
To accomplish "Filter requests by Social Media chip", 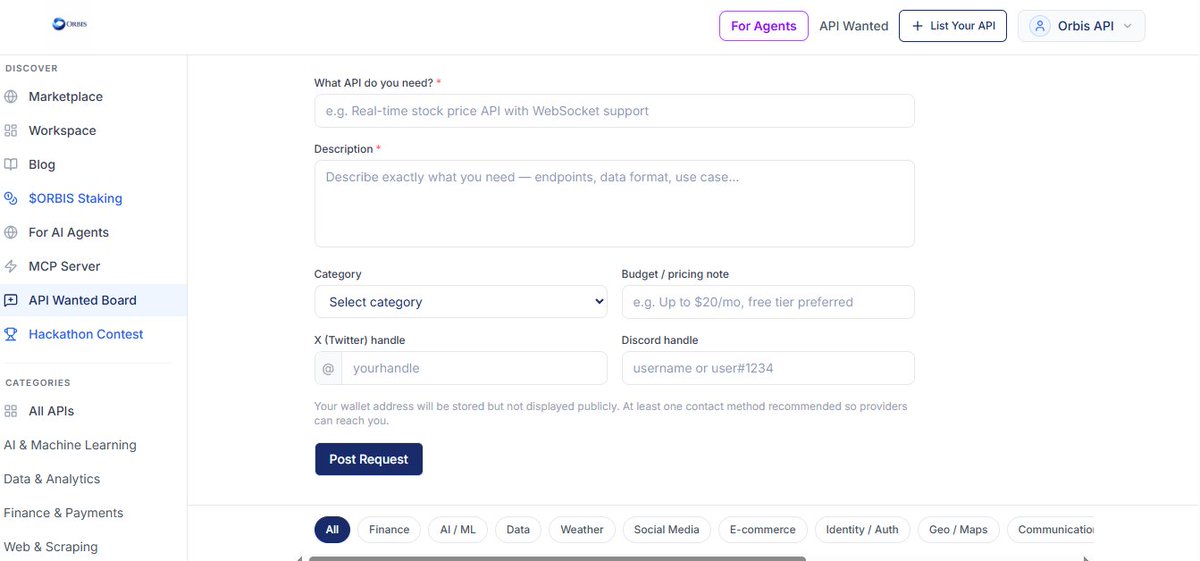I will 666,530.
